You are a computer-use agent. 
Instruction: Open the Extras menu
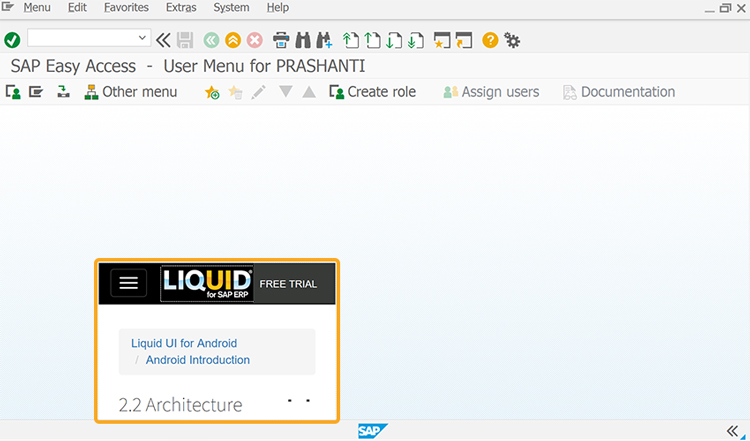point(181,8)
